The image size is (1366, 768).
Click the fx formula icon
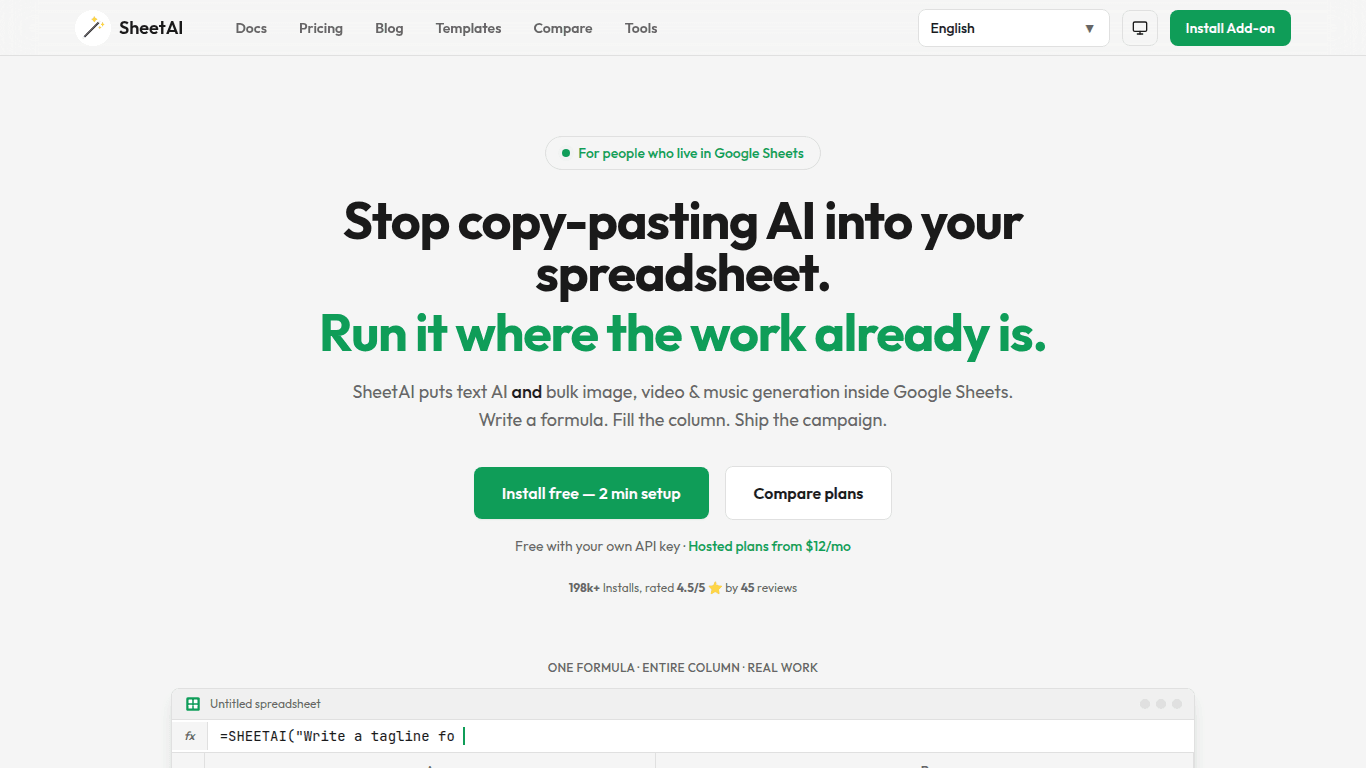tap(190, 736)
